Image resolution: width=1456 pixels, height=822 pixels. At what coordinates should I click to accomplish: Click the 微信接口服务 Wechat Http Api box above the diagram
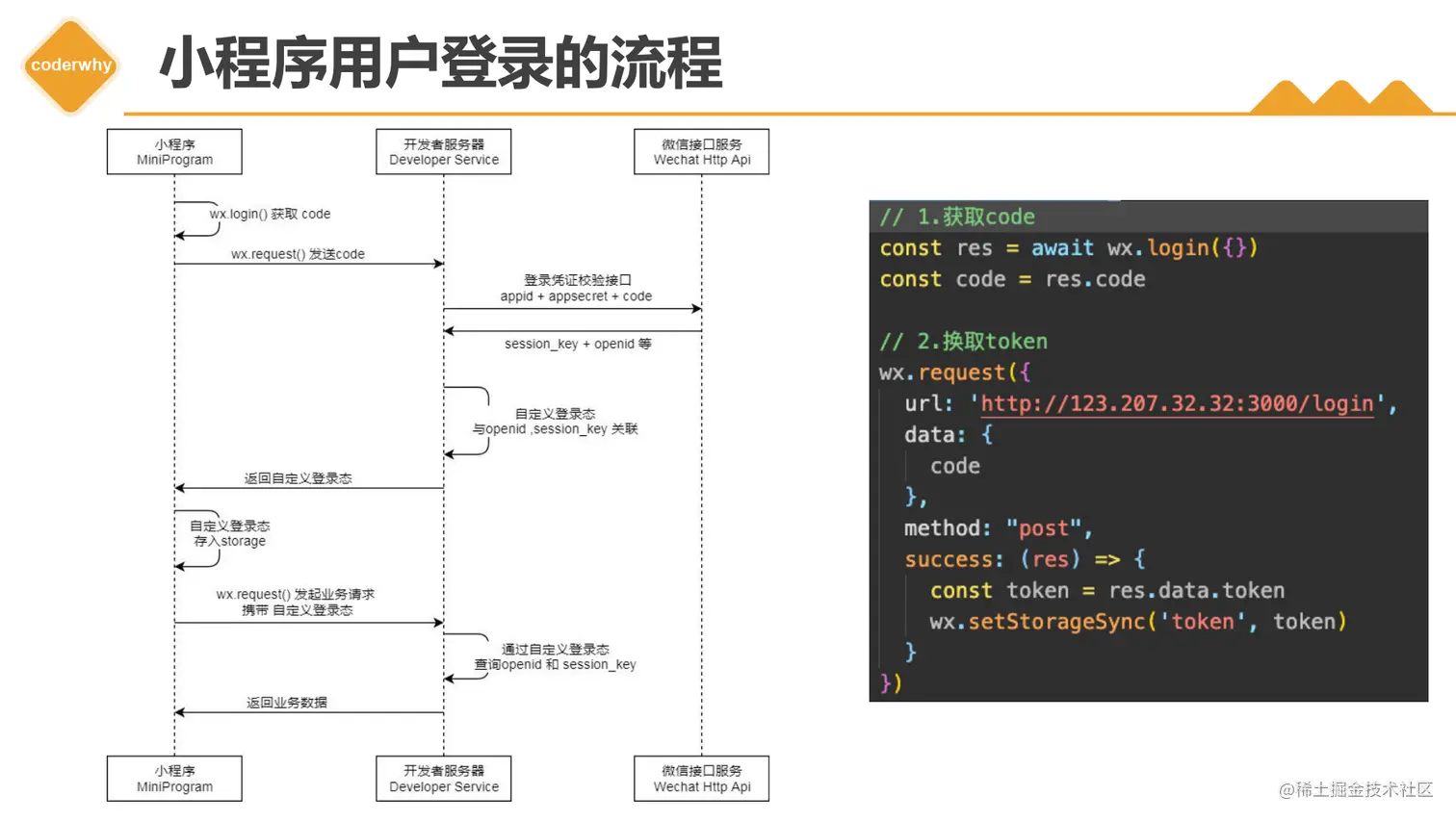point(702,152)
